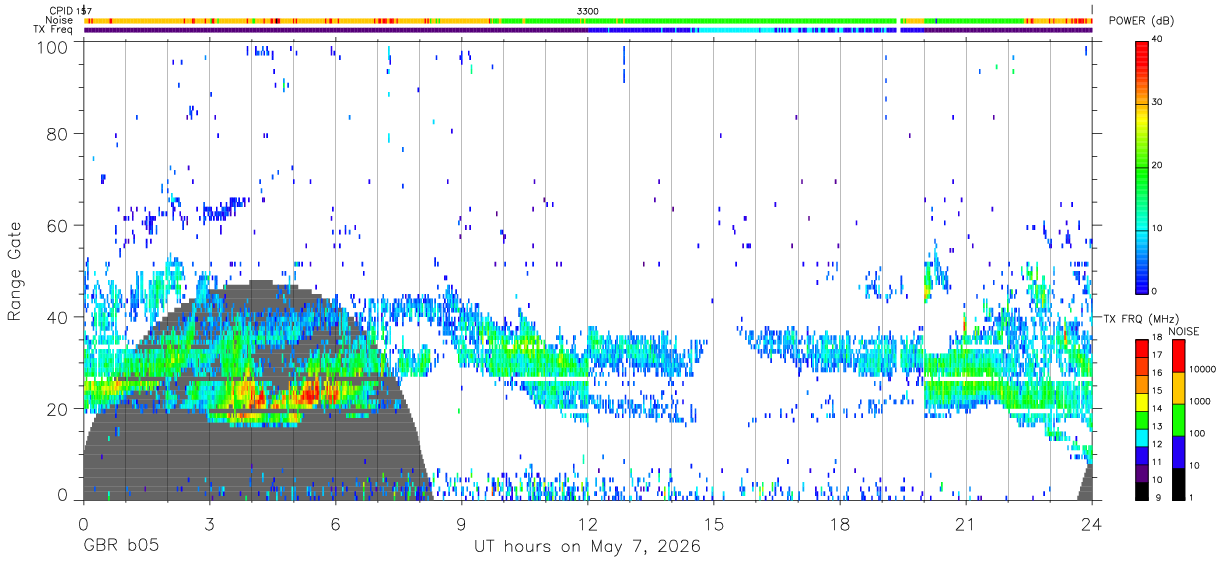
Task: Click the 'Noise' row label at top
Action: tap(61, 20)
